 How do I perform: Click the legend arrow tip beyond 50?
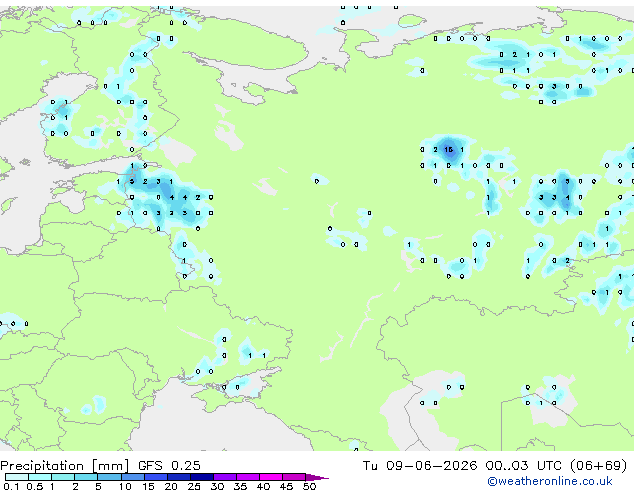tap(317, 477)
